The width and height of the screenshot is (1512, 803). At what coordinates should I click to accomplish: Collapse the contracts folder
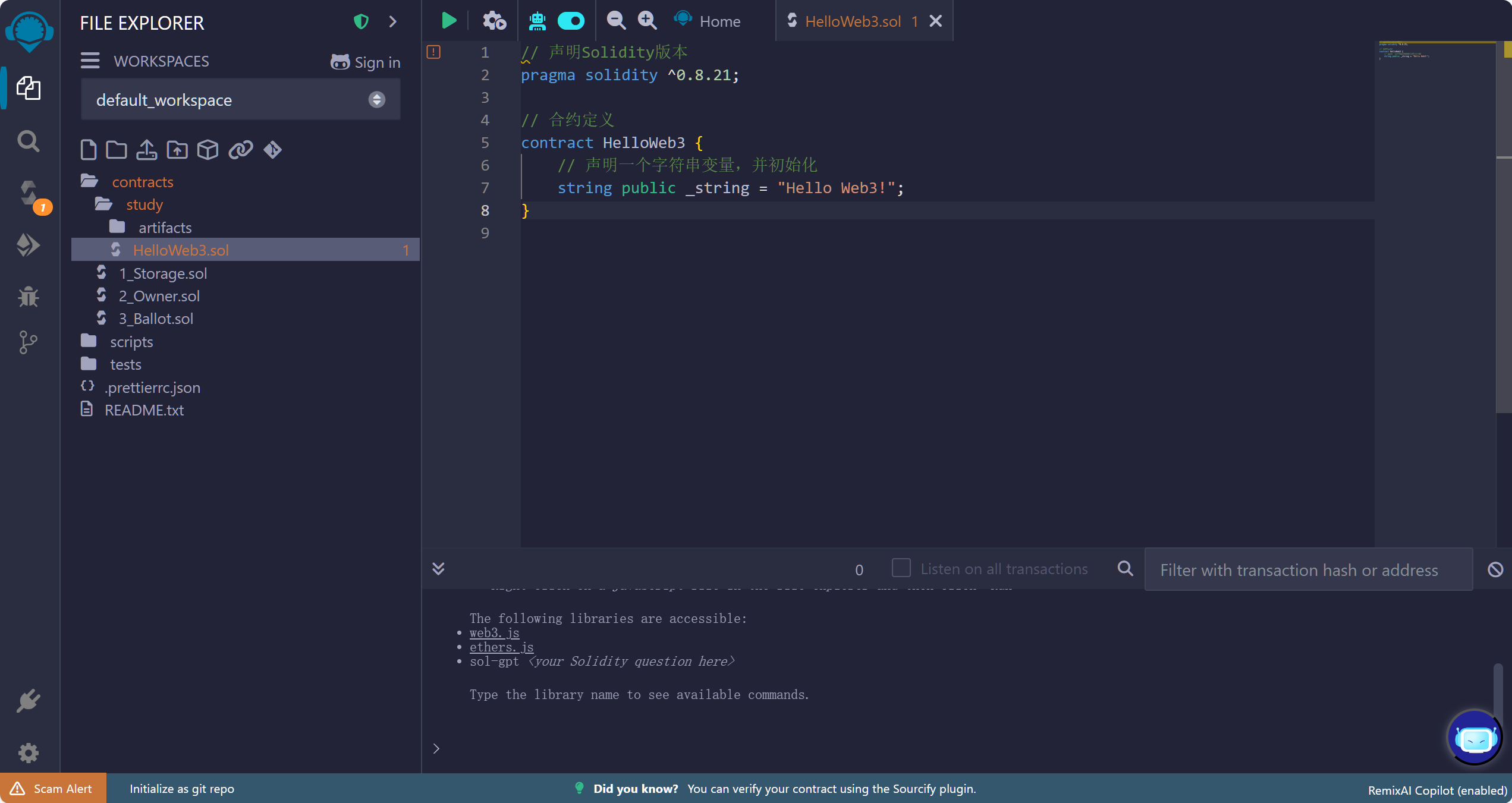142,182
